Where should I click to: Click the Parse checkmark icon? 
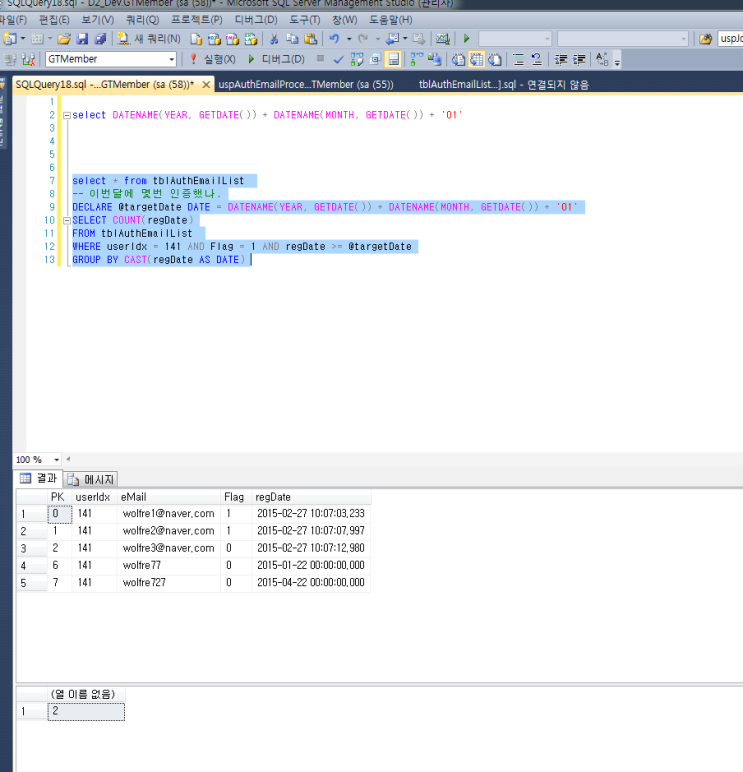338,60
